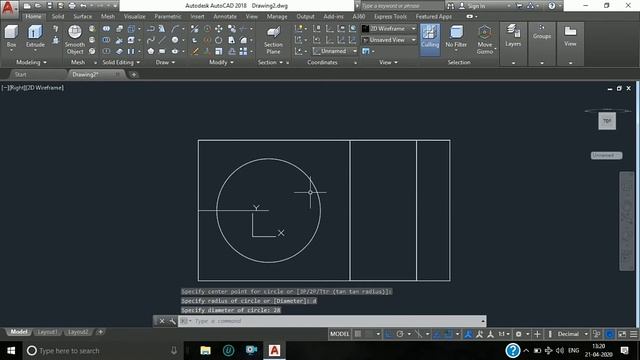Click the Smooth Object tool
The width and height of the screenshot is (640, 360).
75,40
